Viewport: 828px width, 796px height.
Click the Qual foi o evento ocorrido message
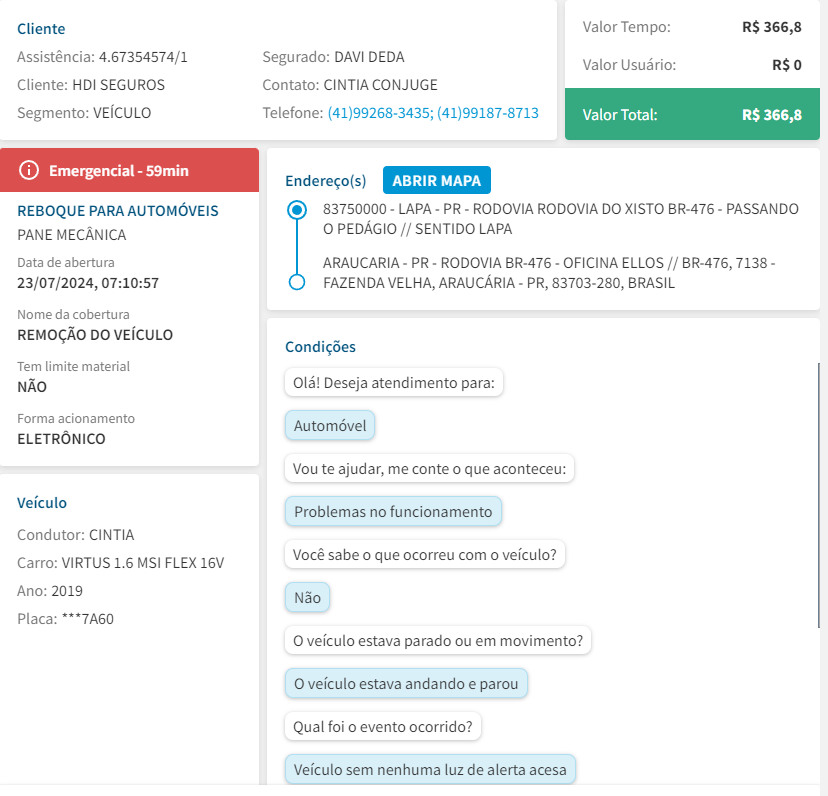383,726
